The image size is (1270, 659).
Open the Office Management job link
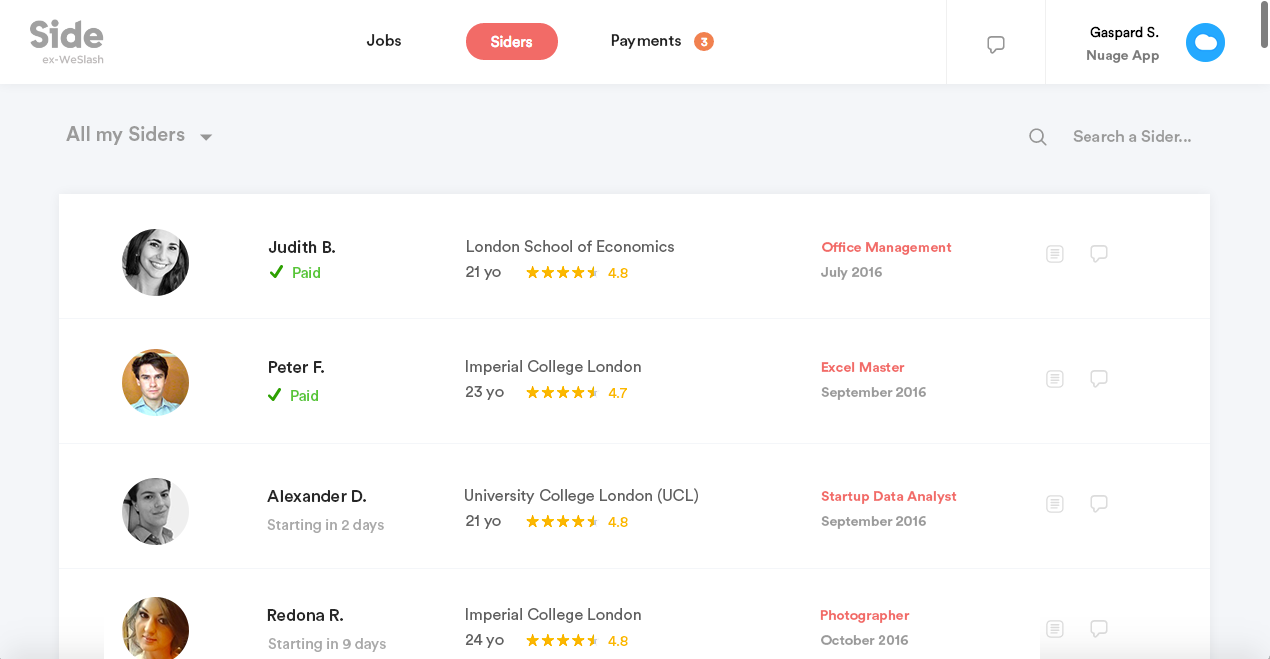pyautogui.click(x=886, y=247)
